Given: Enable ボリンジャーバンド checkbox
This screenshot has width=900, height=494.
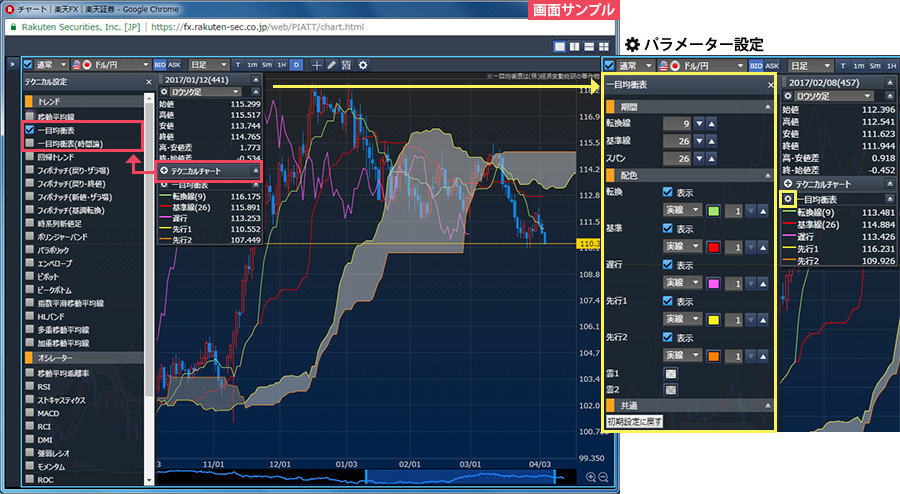Looking at the screenshot, I should [x=29, y=236].
